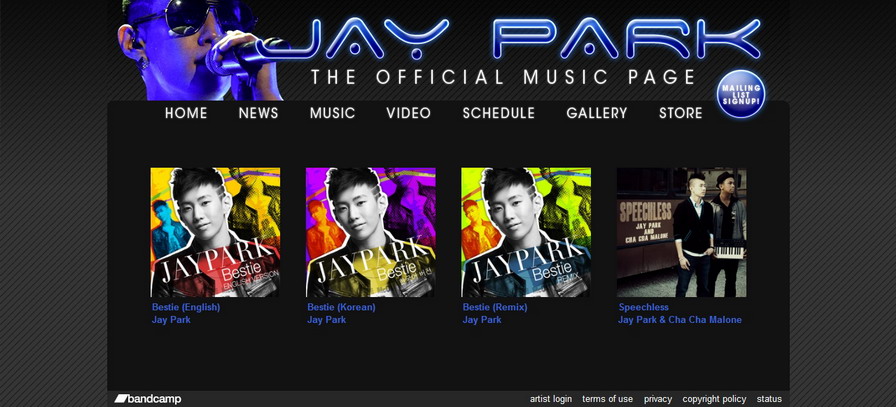896x407 pixels.
Task: Visit the STORE page
Action: [x=681, y=113]
